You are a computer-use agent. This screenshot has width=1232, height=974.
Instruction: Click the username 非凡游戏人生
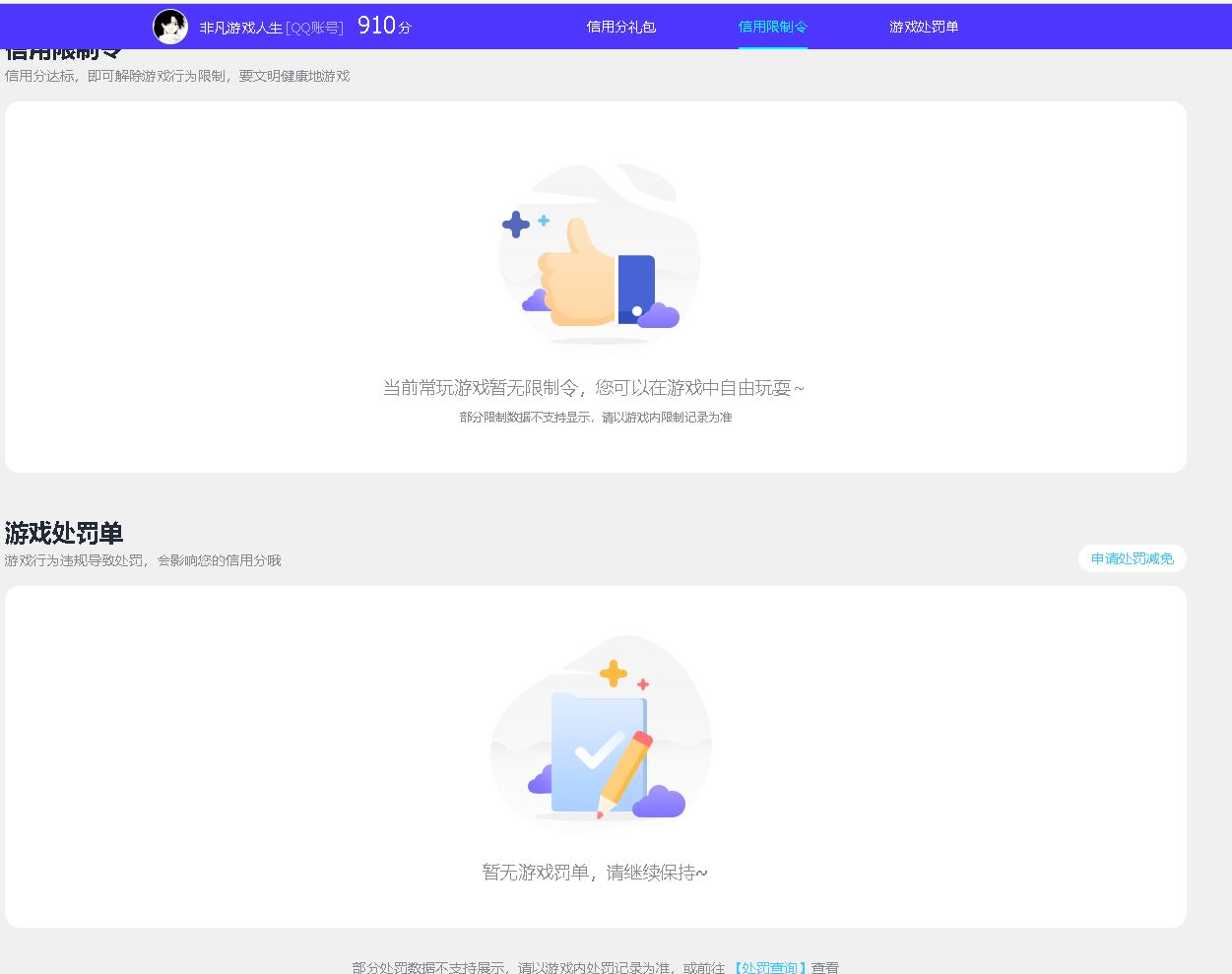click(x=240, y=28)
